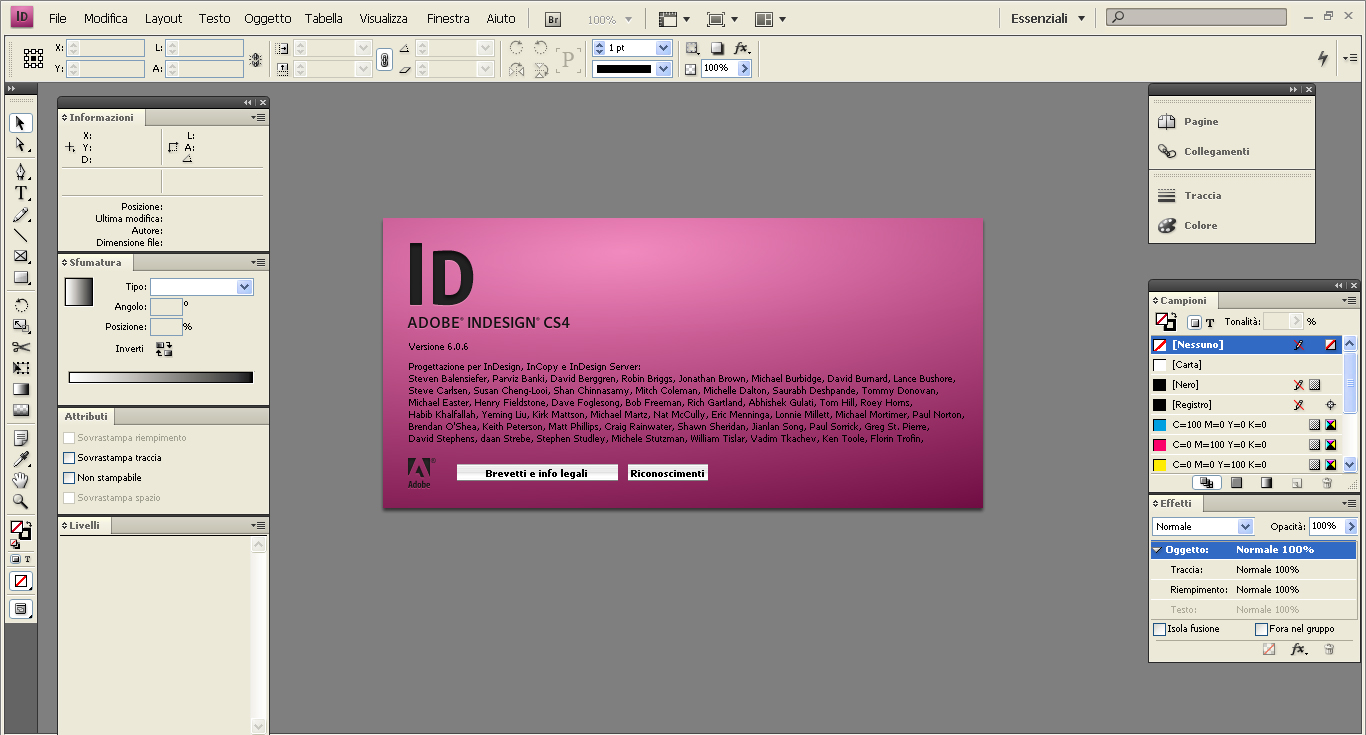Select the Type tool
The height and width of the screenshot is (735, 1366).
pyautogui.click(x=21, y=193)
